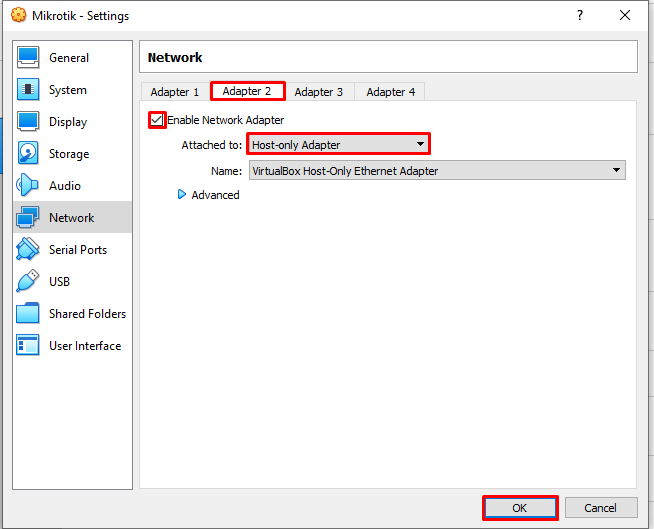Viewport: 654px width, 529px height.
Task: Click the Cancel button
Action: click(x=601, y=508)
